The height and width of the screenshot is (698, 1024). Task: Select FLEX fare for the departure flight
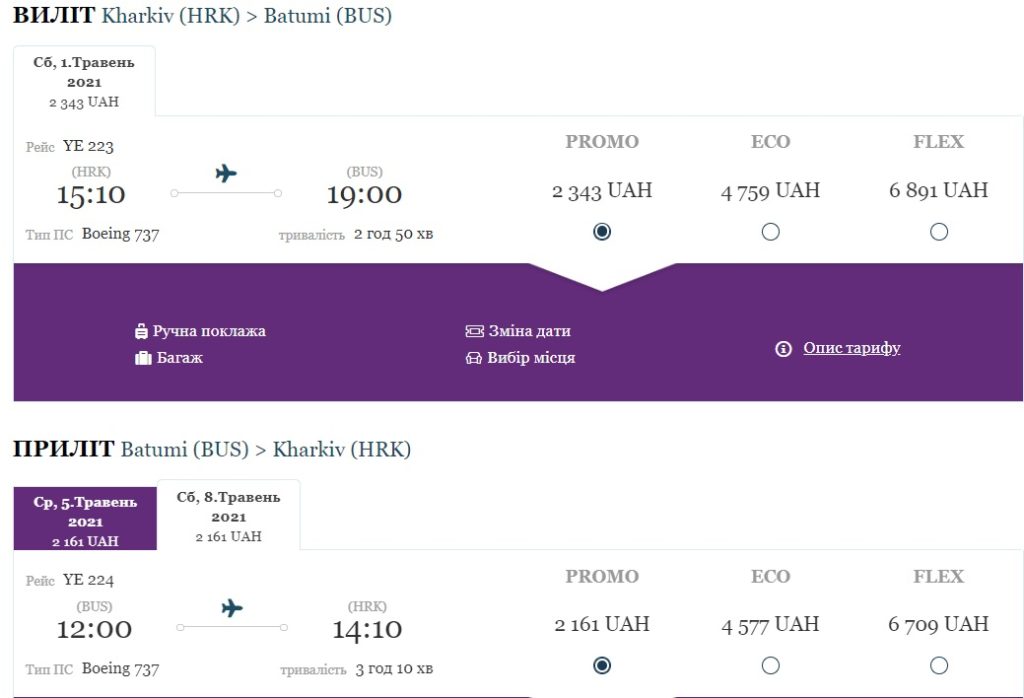tap(938, 232)
